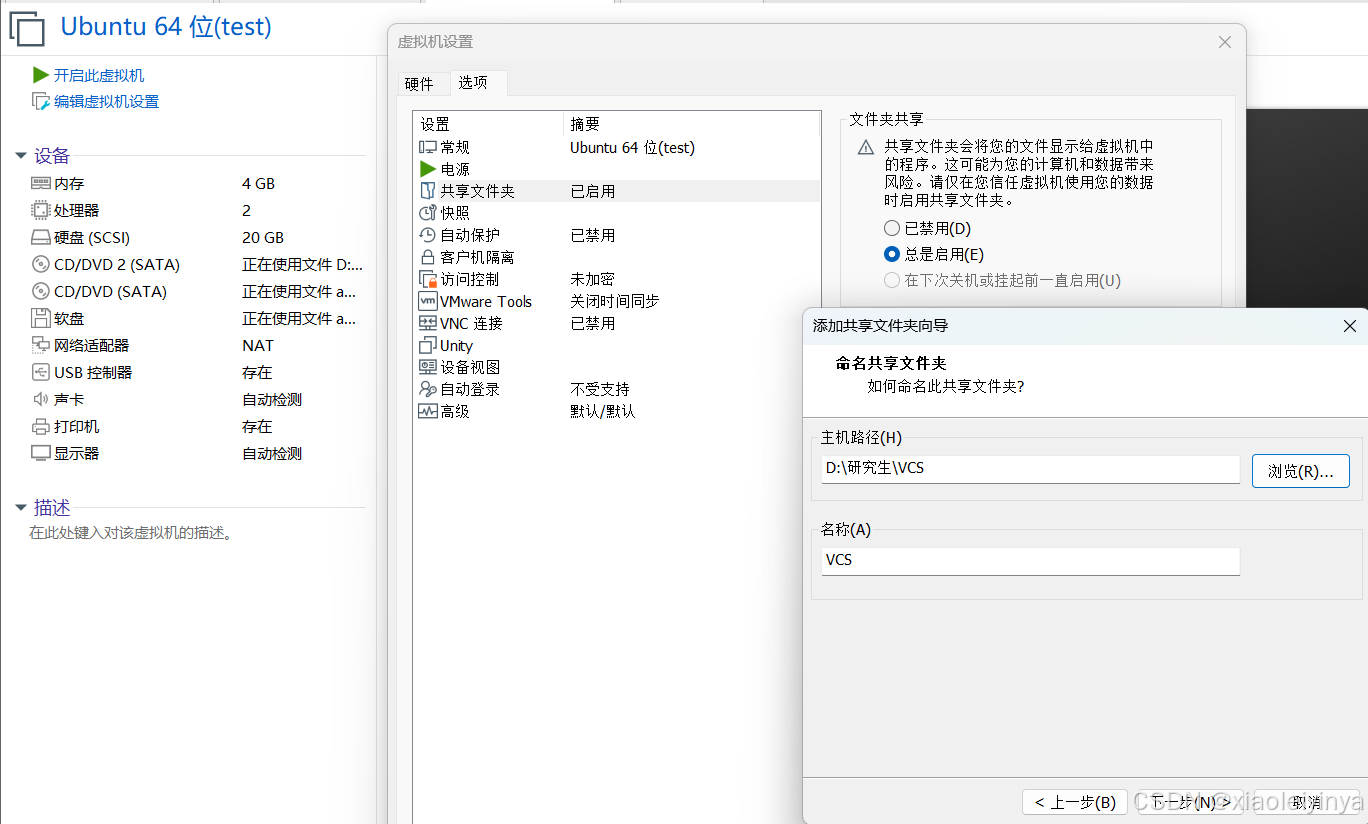Click the guest isolation (客户机隔离) lock icon
1368x824 pixels.
point(428,258)
